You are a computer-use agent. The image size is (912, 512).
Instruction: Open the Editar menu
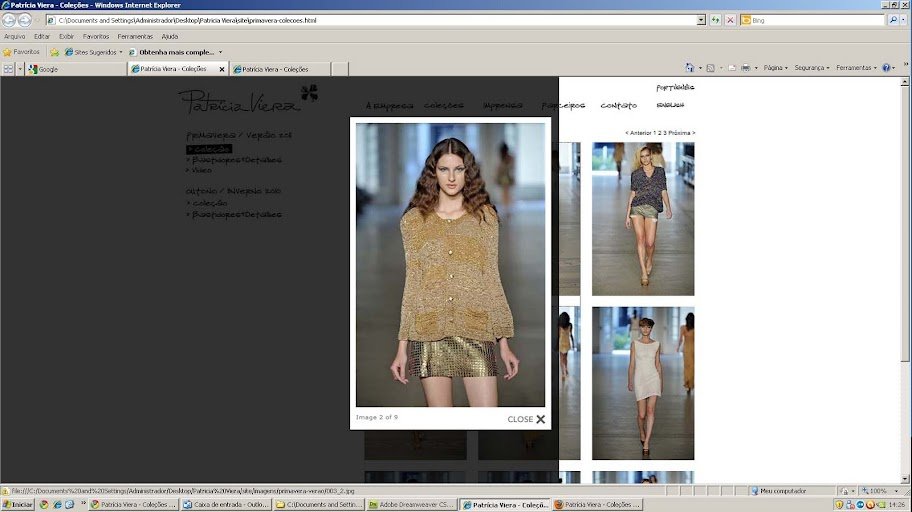coord(42,36)
